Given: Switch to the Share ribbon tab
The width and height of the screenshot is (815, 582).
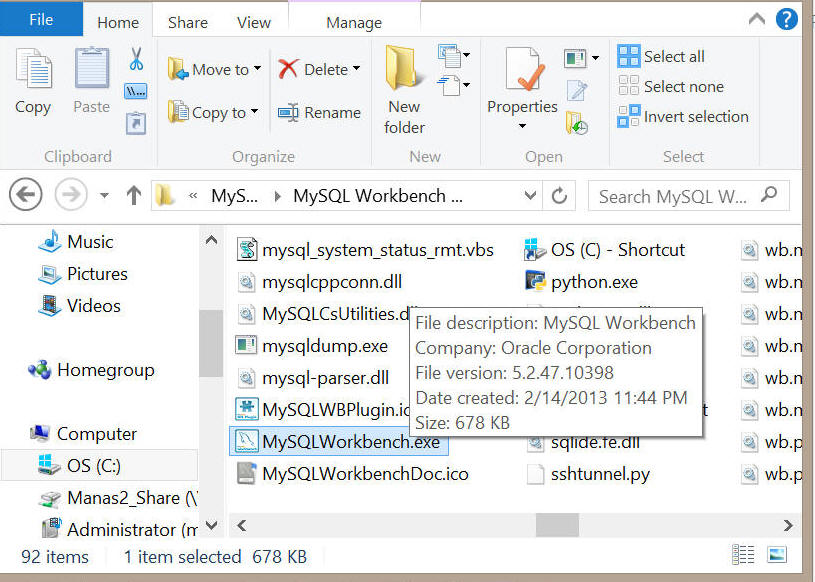Looking at the screenshot, I should point(188,22).
